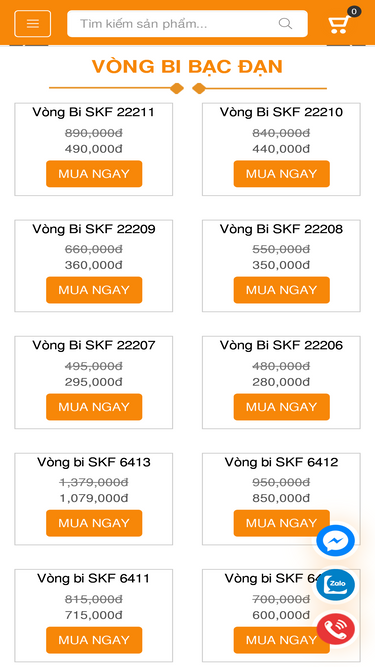Open the VÒNG BI BẠC ĐẠN category heading
375x667 pixels.
pos(188,67)
